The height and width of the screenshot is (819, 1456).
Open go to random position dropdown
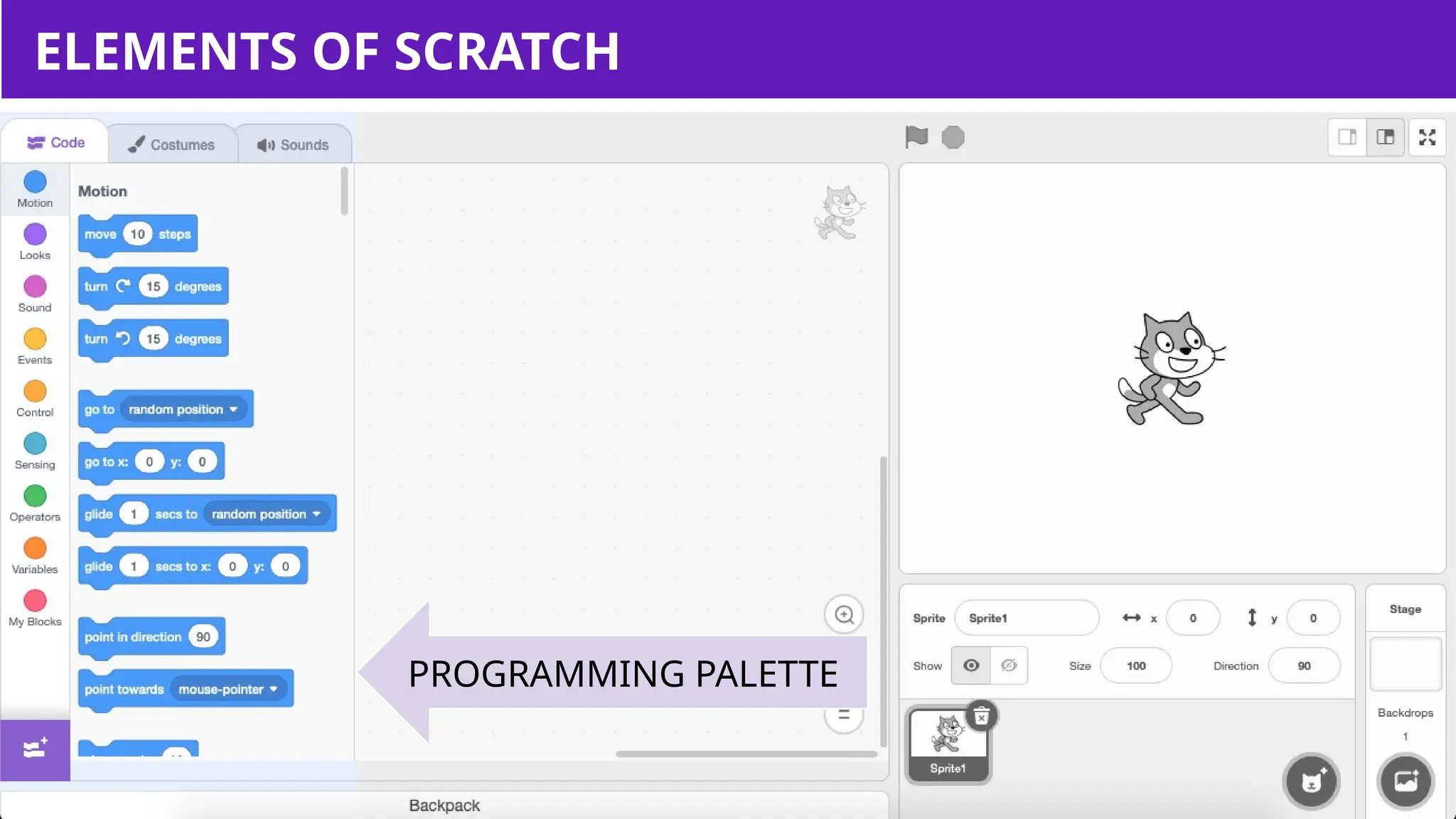click(183, 409)
